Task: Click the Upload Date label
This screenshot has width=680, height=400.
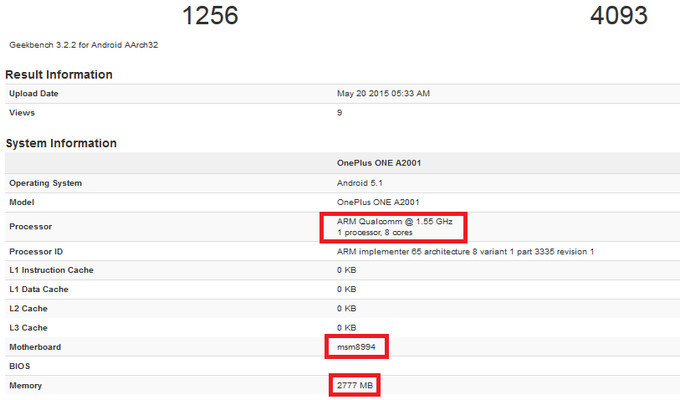Action: (x=34, y=94)
